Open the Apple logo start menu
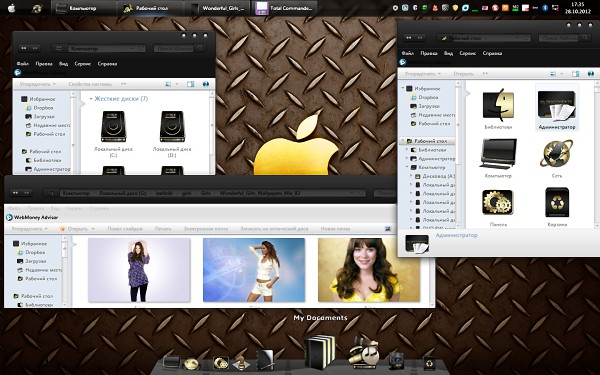Image resolution: width=600 pixels, height=375 pixels. (11, 8)
